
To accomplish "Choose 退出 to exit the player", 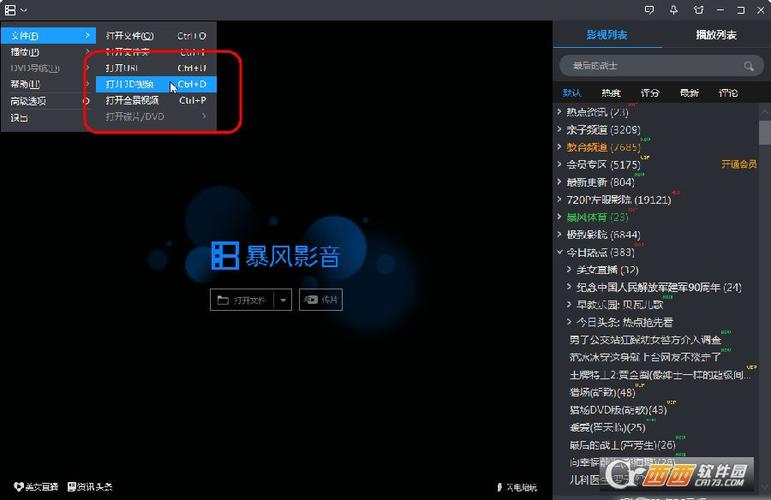I will 48,118.
